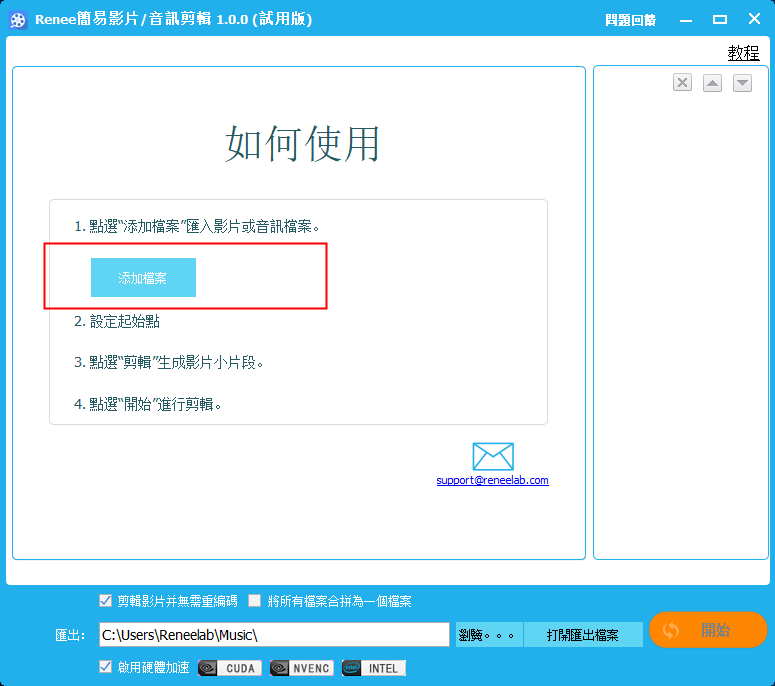This screenshot has width=775, height=686.
Task: Click the remove item X icon in the side panel
Action: 682,83
